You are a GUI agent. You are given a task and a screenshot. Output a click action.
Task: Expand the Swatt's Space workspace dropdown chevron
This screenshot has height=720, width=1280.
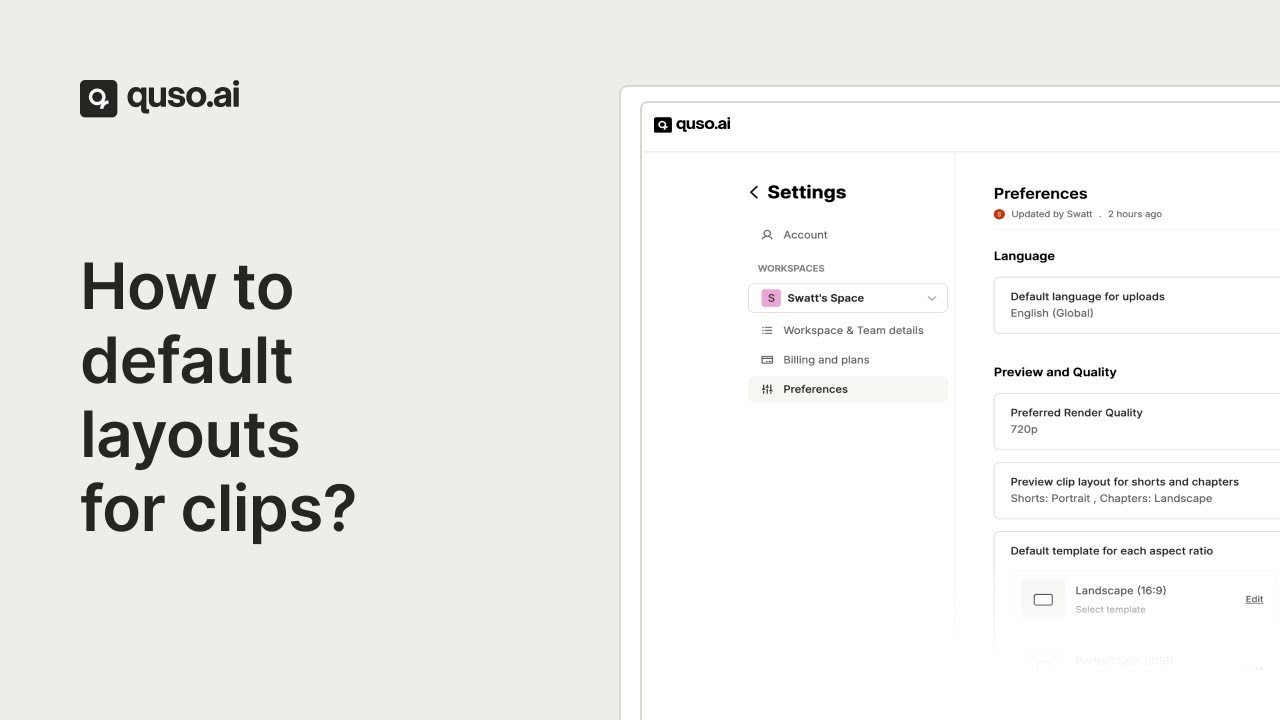932,298
